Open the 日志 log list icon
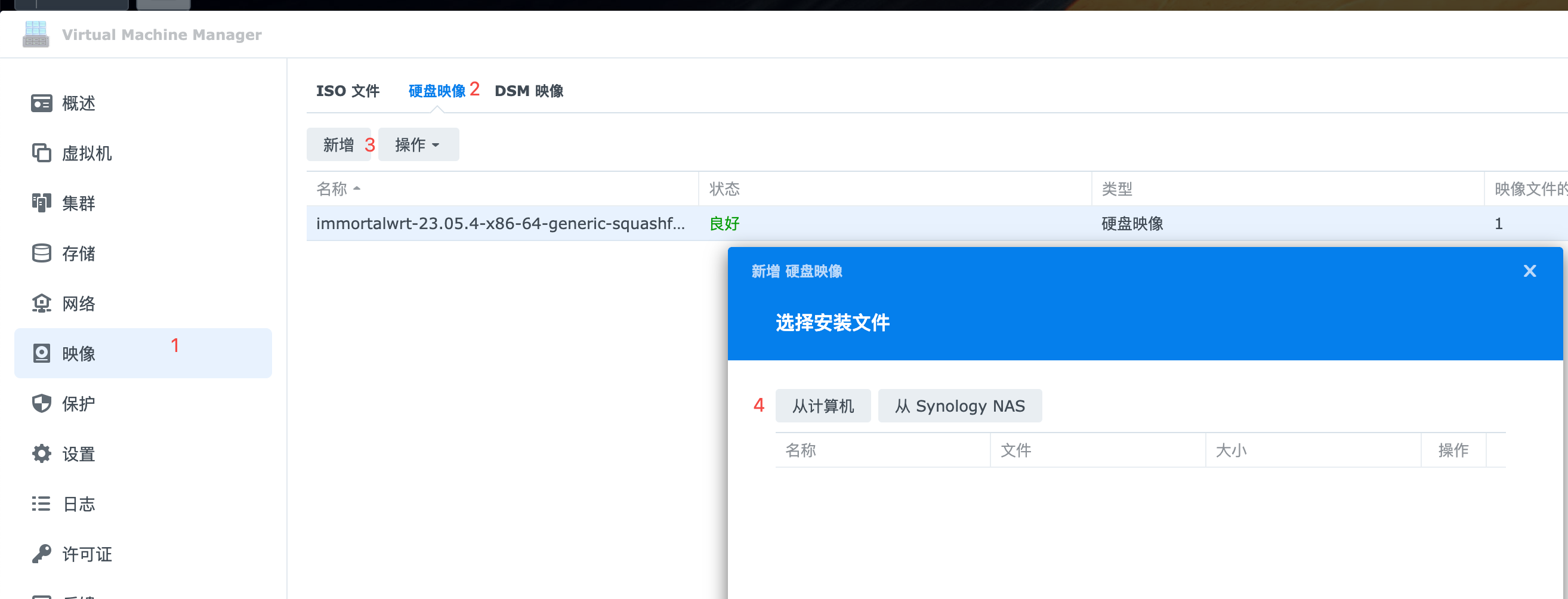 41,504
